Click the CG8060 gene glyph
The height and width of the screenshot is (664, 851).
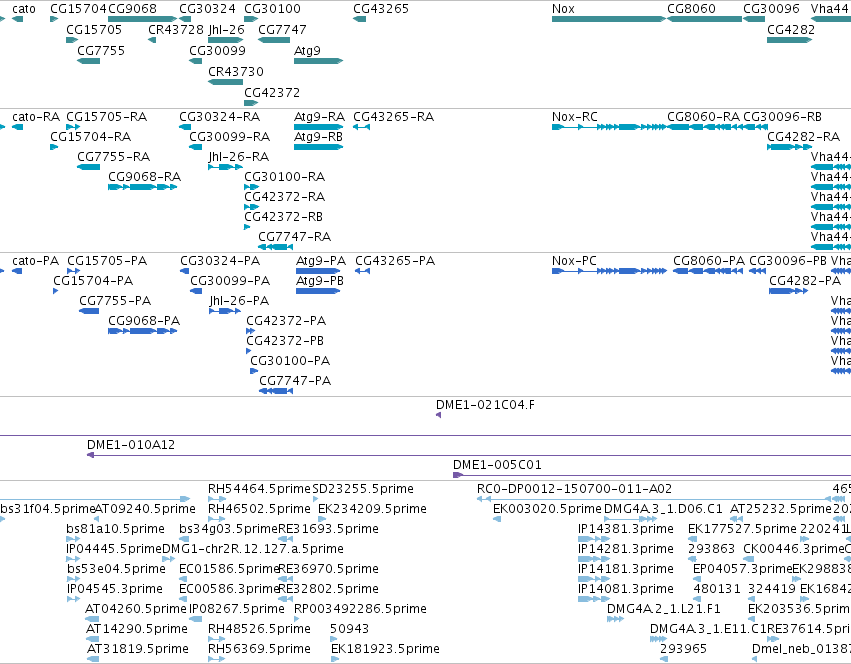click(704, 19)
